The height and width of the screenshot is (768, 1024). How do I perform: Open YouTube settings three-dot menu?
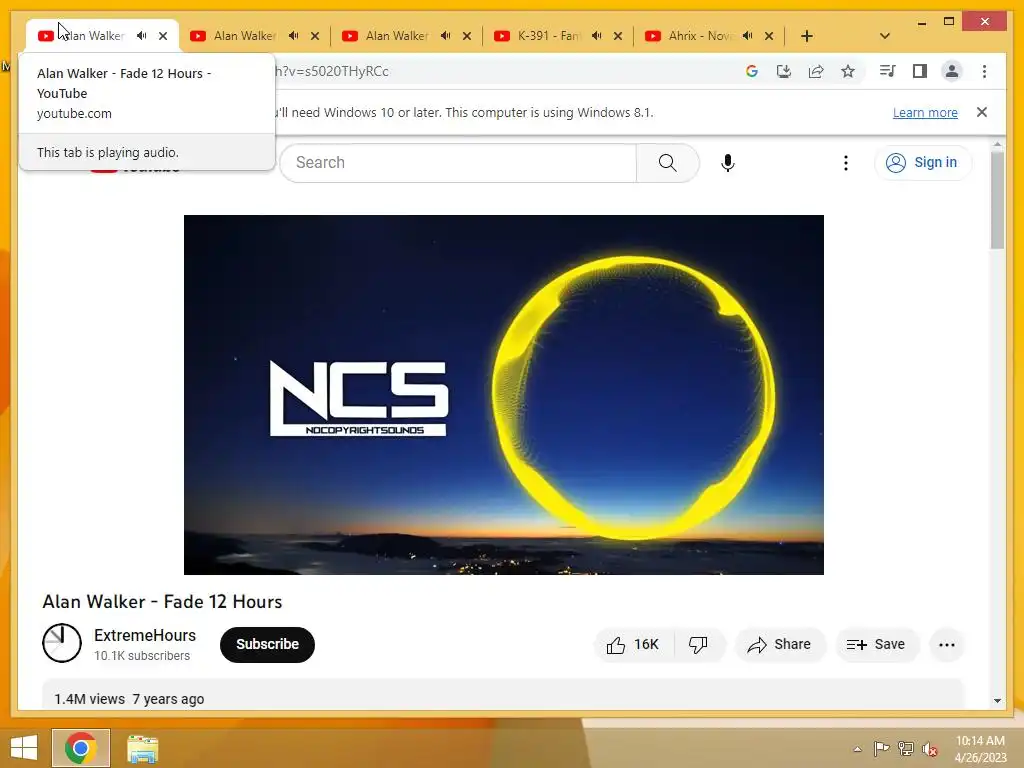coord(846,163)
